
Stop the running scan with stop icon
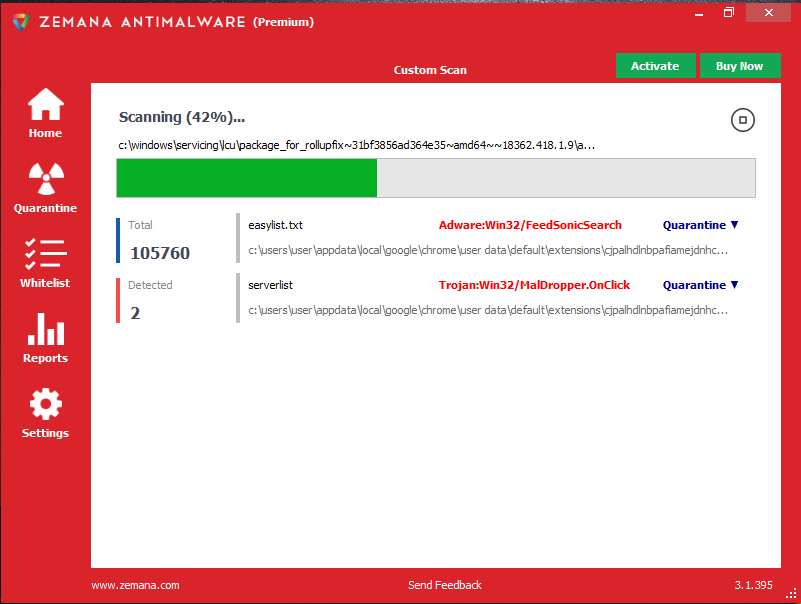click(x=742, y=120)
